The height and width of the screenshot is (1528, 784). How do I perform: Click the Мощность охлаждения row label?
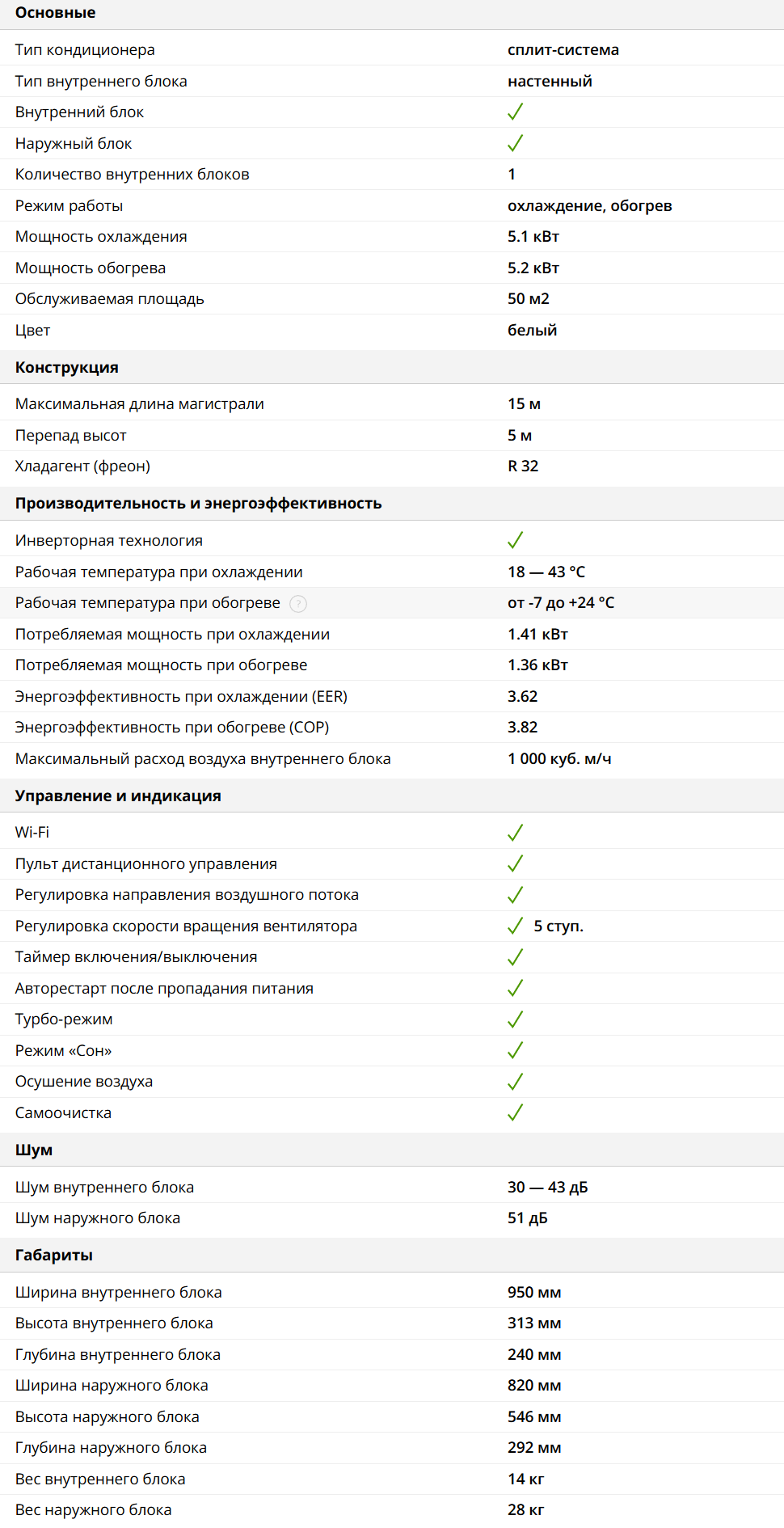click(101, 237)
